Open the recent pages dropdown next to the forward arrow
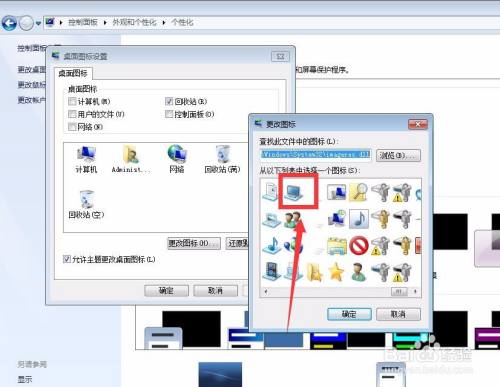500x387 pixels. coord(38,23)
